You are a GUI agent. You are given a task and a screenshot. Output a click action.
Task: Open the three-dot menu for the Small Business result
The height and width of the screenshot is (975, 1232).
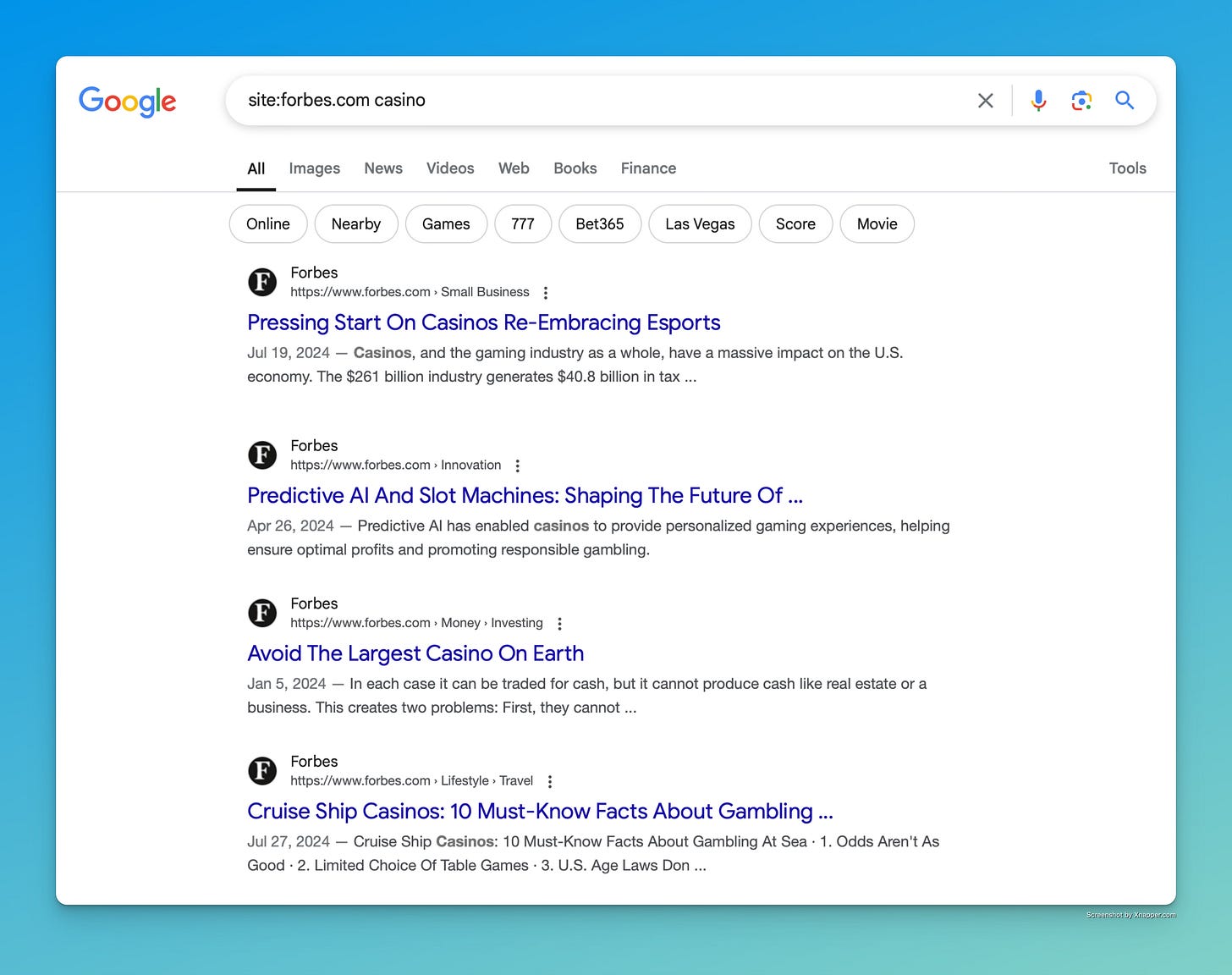click(x=546, y=293)
